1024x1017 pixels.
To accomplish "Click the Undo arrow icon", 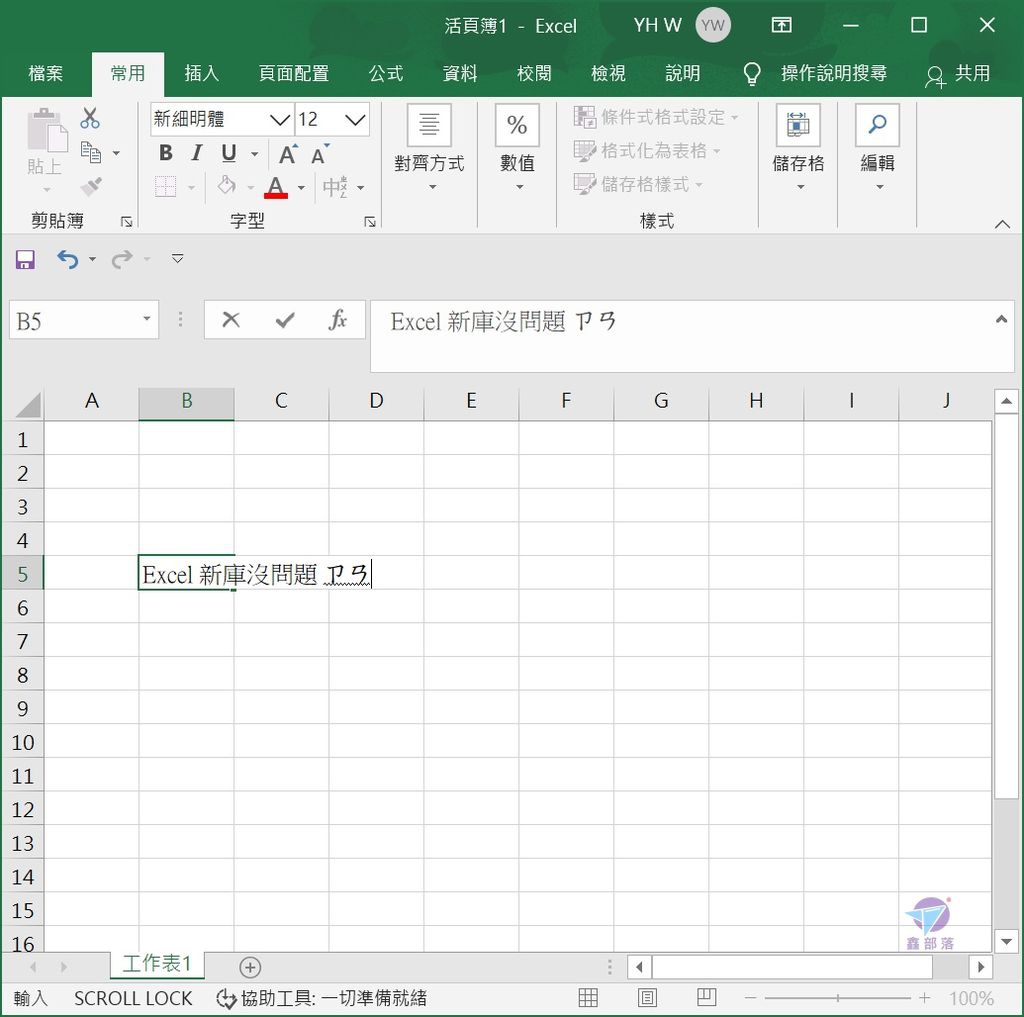I will tap(67, 259).
